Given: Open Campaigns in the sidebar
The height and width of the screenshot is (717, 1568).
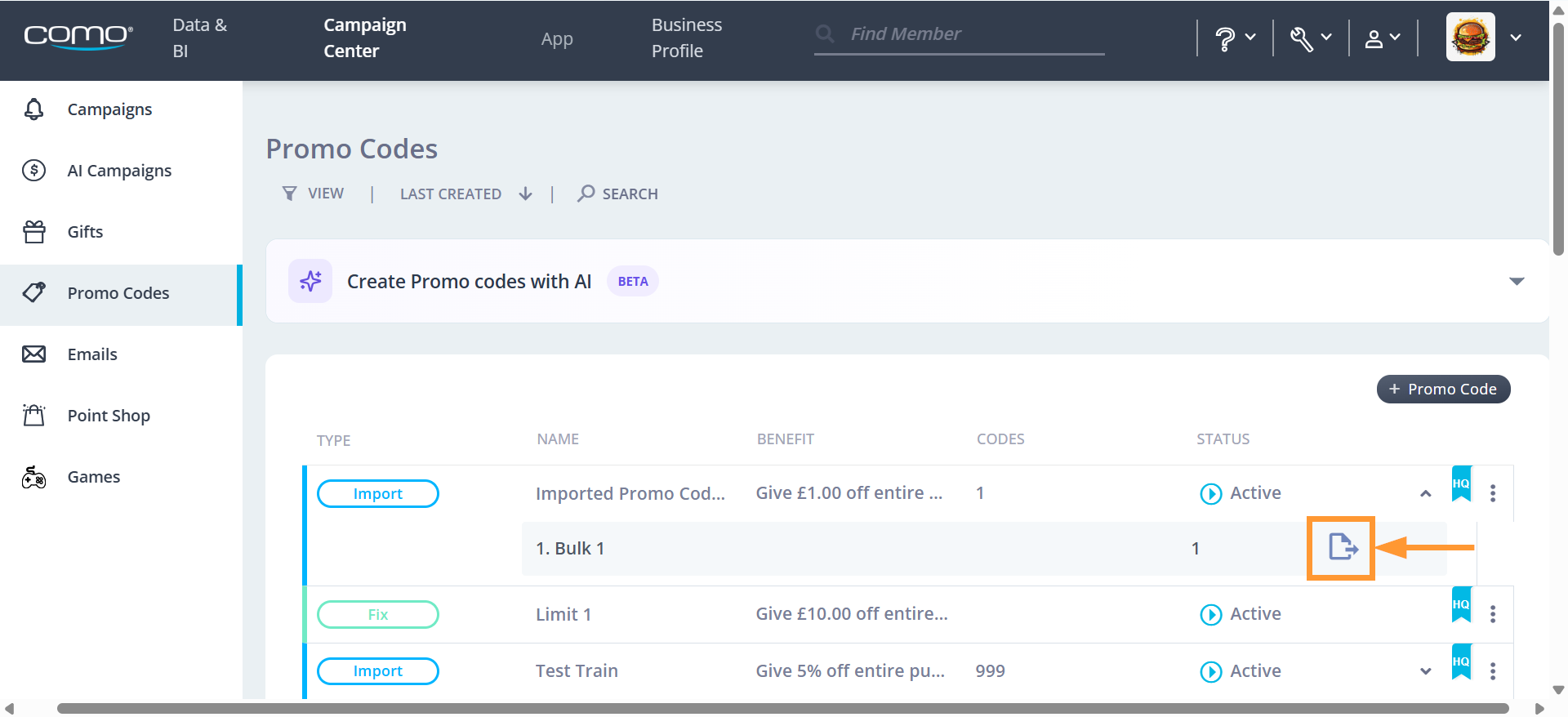Looking at the screenshot, I should point(121,109).
